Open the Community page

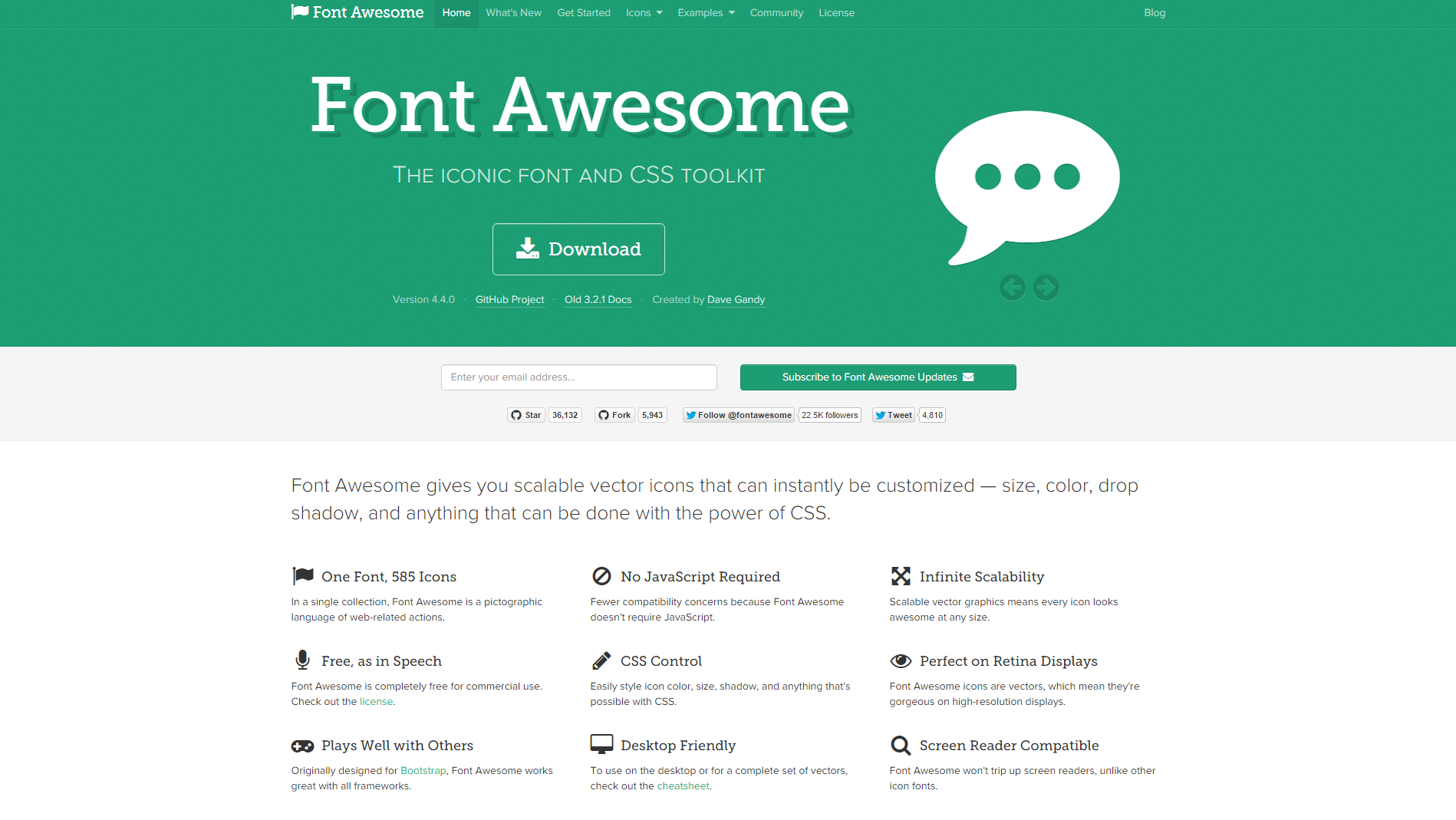tap(776, 13)
